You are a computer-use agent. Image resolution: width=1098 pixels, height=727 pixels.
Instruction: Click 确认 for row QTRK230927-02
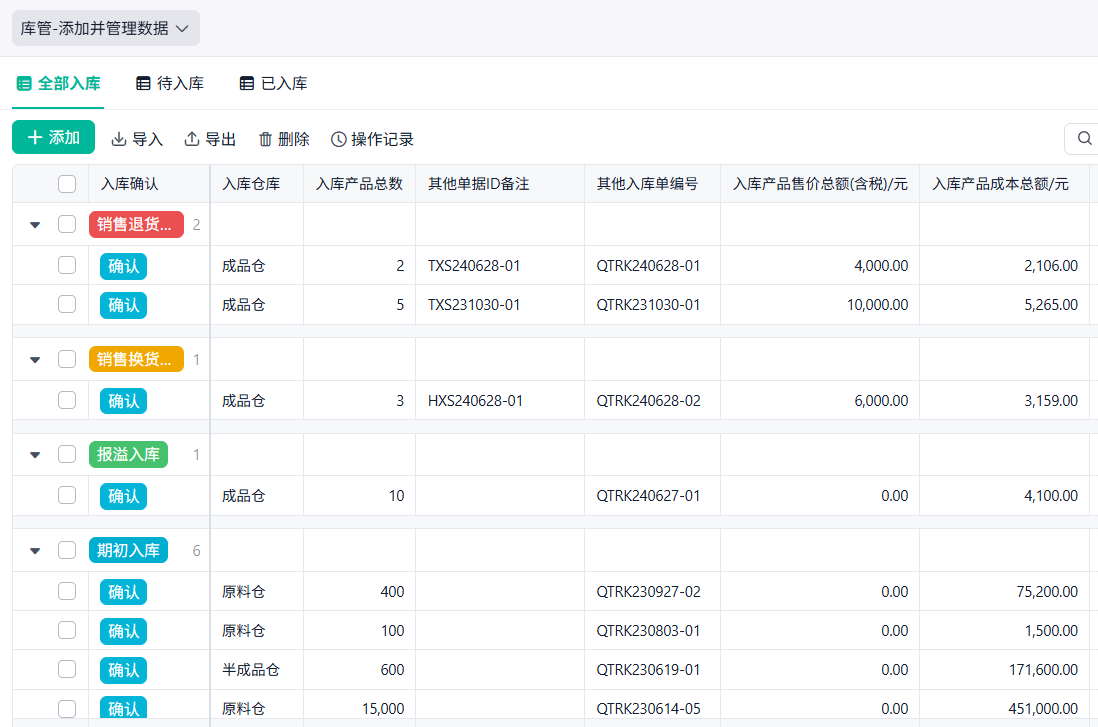click(123, 593)
